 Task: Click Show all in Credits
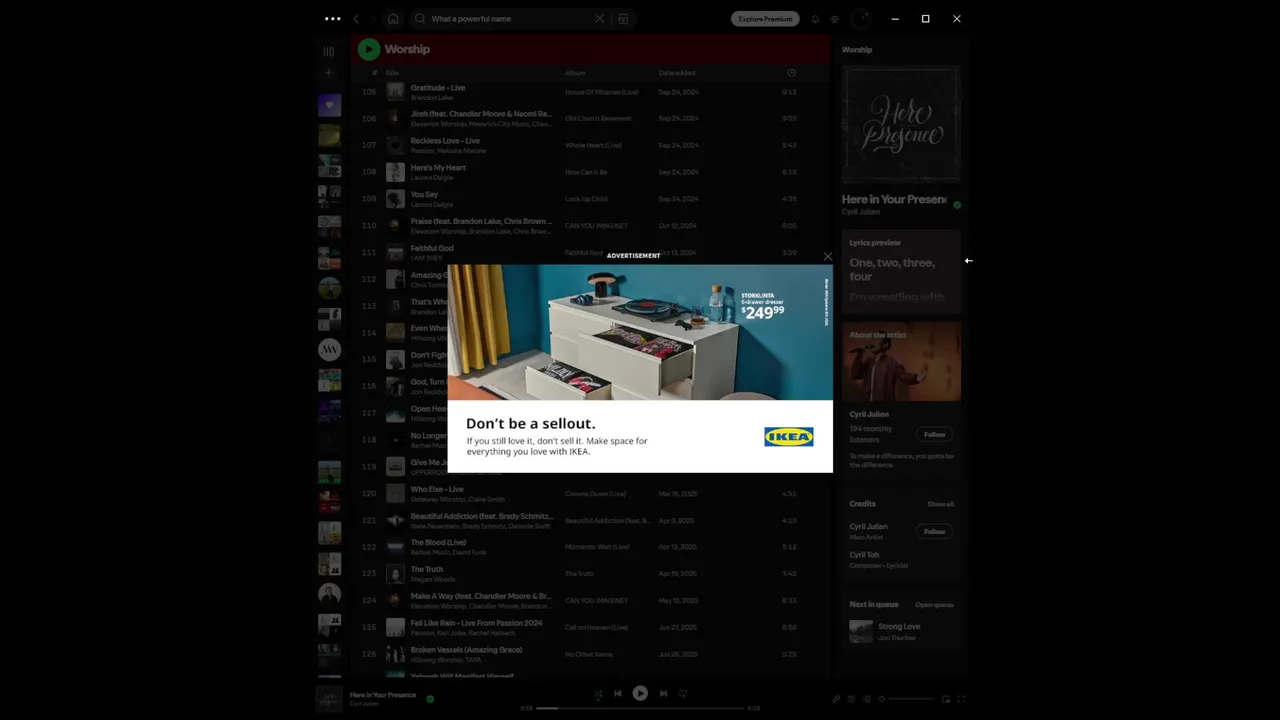[x=940, y=504]
